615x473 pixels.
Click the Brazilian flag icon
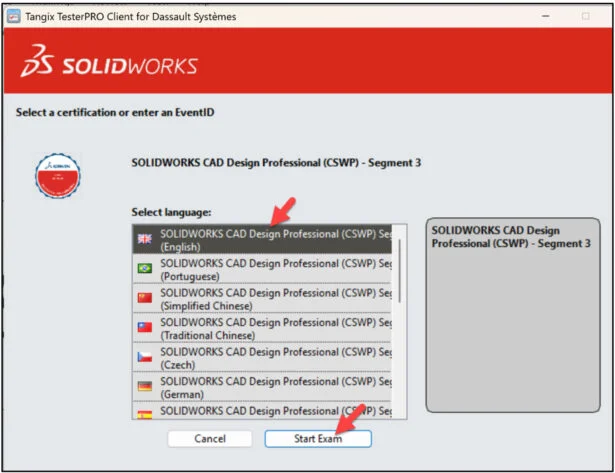tap(145, 268)
